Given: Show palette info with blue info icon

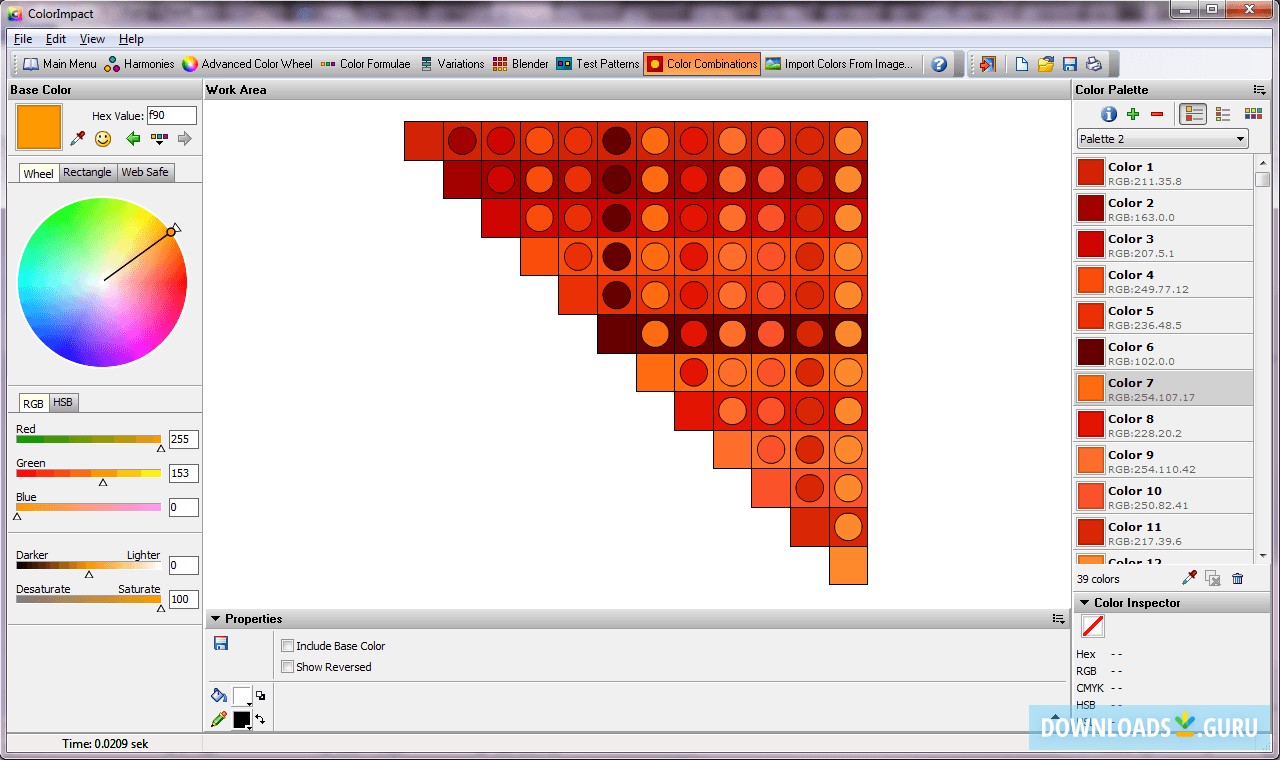Looking at the screenshot, I should pos(1109,114).
